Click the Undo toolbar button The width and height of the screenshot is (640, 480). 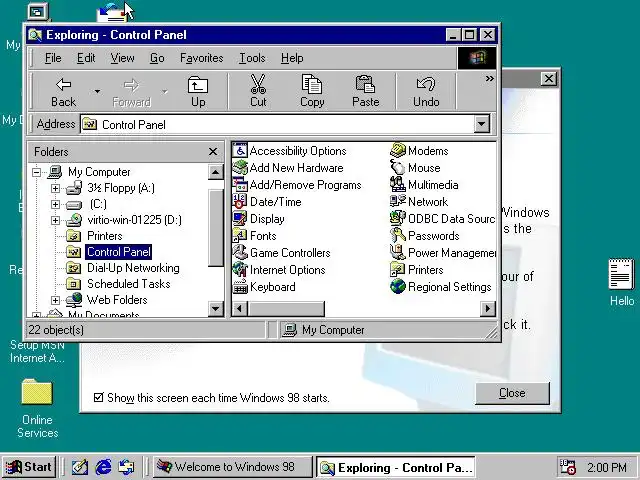click(426, 92)
